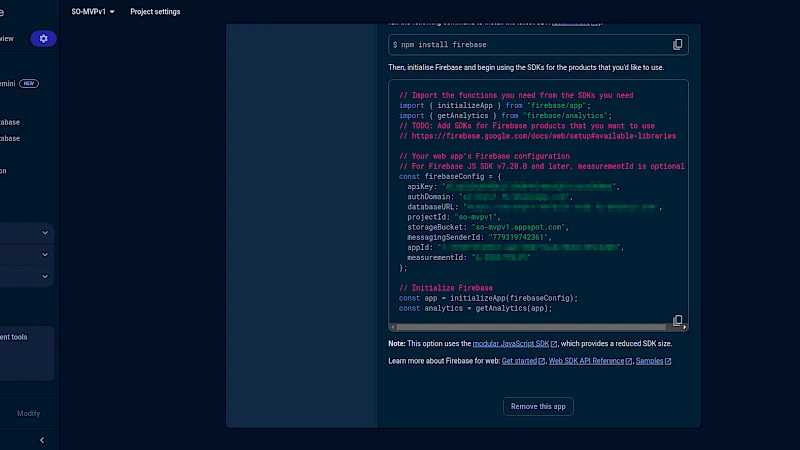Click the Modify option in sidebar

click(x=29, y=413)
